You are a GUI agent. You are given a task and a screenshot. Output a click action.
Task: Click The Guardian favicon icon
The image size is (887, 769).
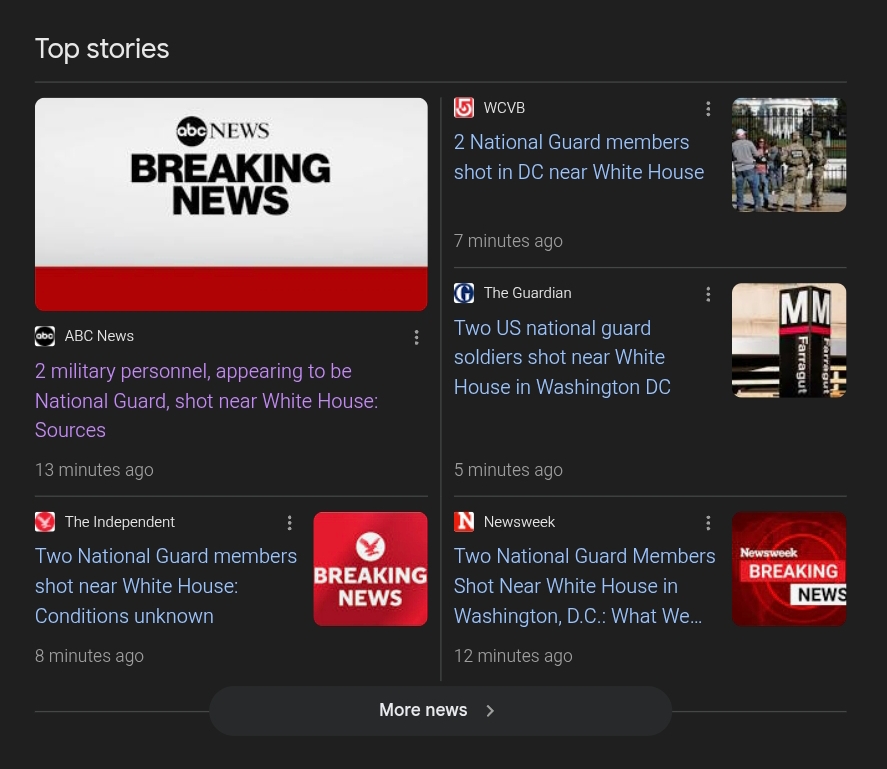[x=464, y=293]
